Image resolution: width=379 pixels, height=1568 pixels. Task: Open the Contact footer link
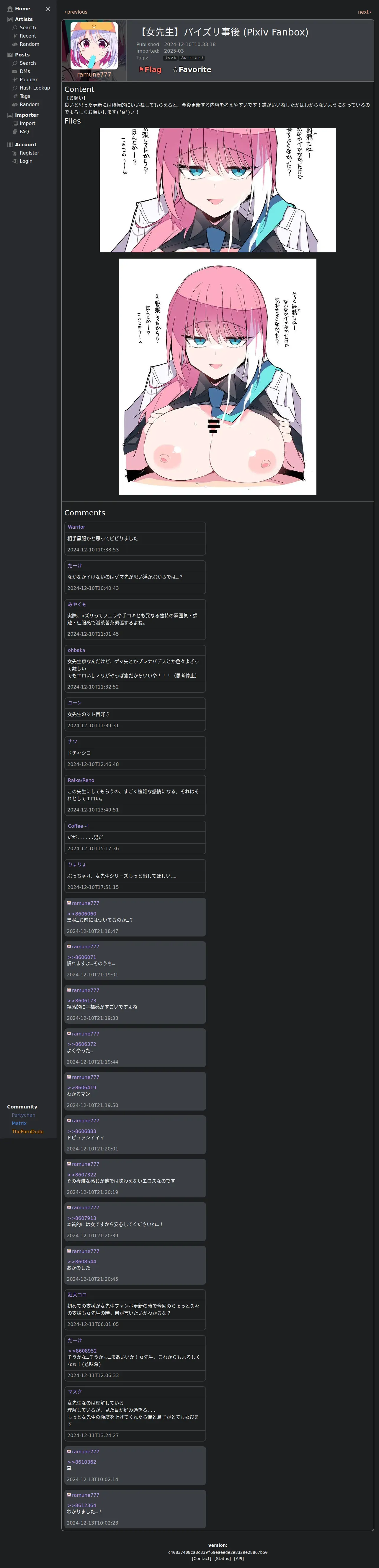[x=201, y=1558]
